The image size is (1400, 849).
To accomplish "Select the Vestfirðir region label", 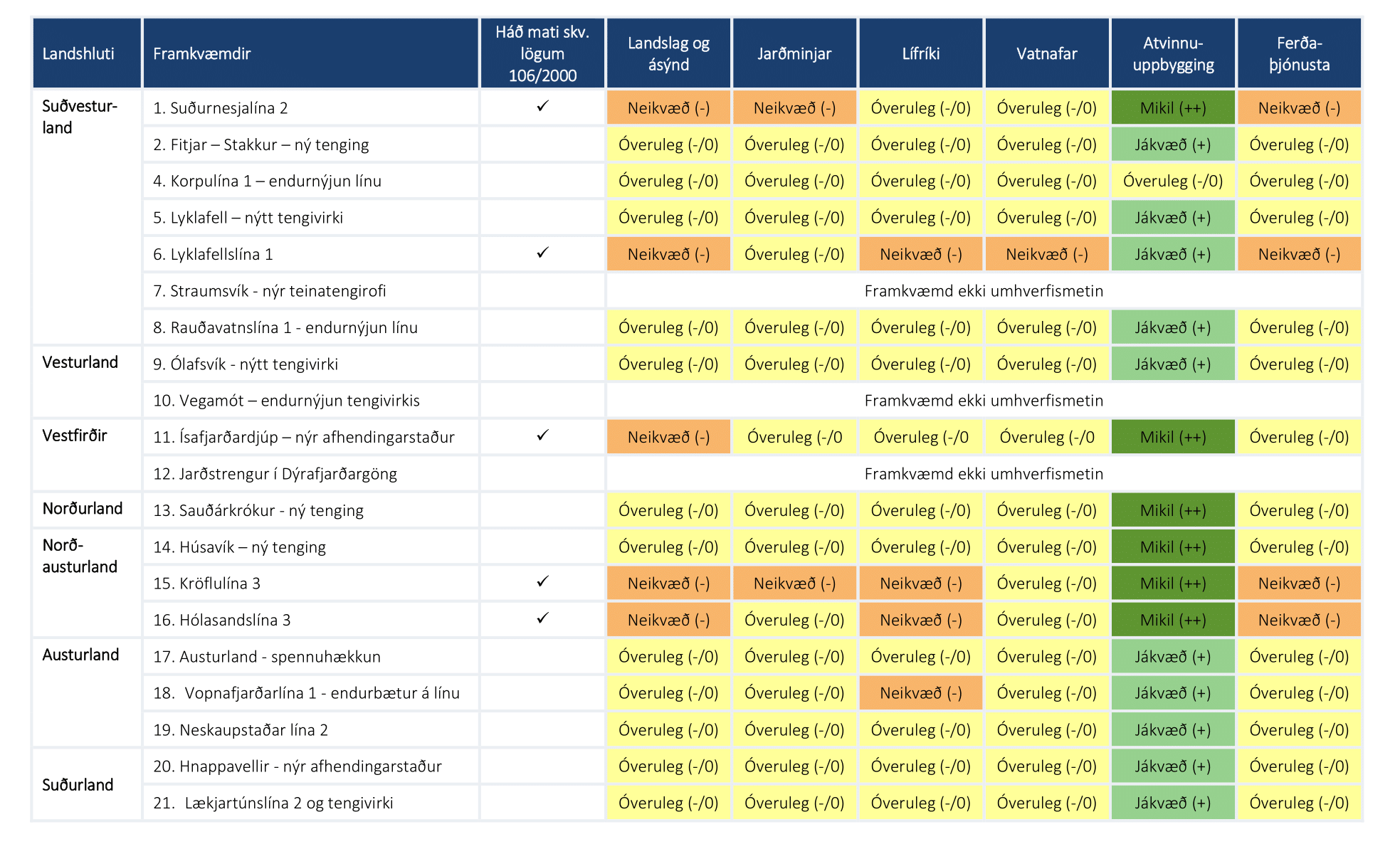I will coord(75,436).
